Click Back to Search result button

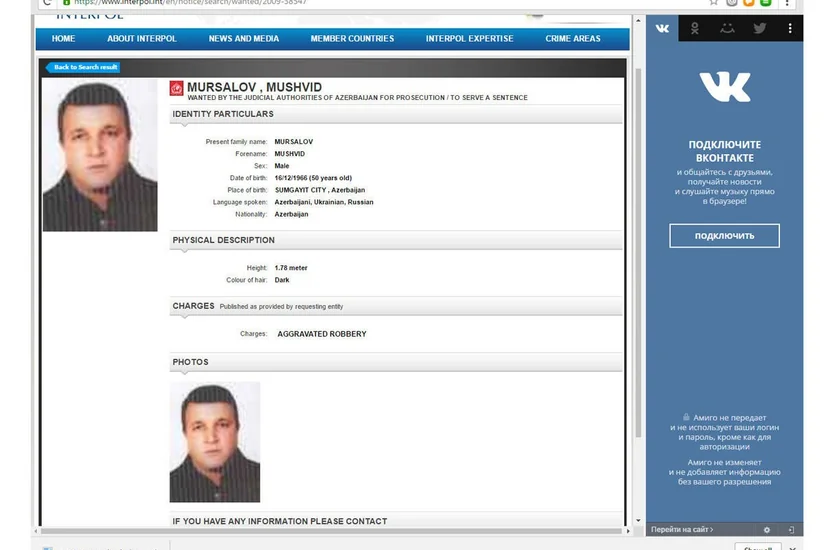coord(83,67)
